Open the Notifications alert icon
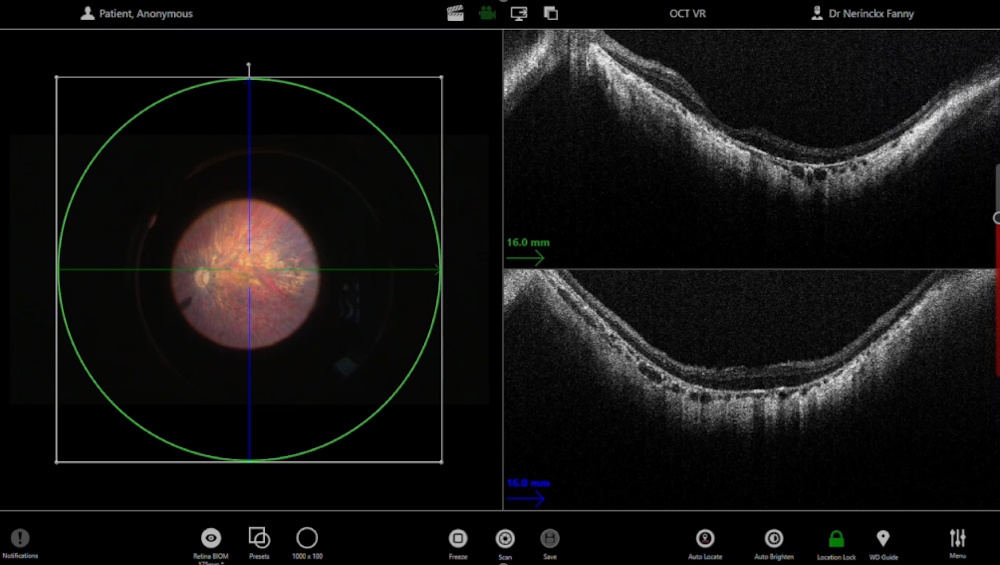Screen dimensions: 1000x565 pyautogui.click(x=20, y=538)
